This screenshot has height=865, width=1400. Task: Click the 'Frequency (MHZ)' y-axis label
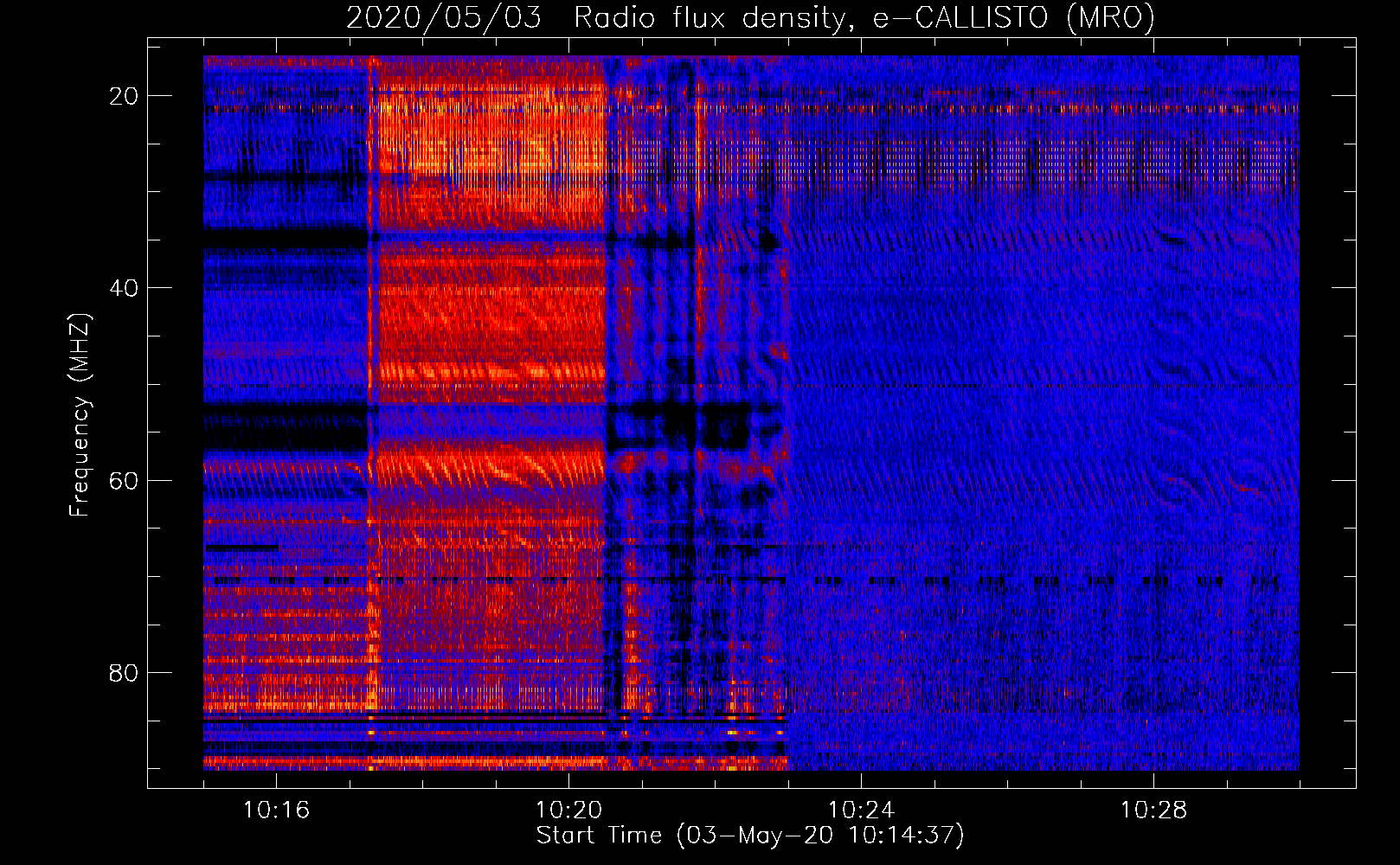(80, 415)
